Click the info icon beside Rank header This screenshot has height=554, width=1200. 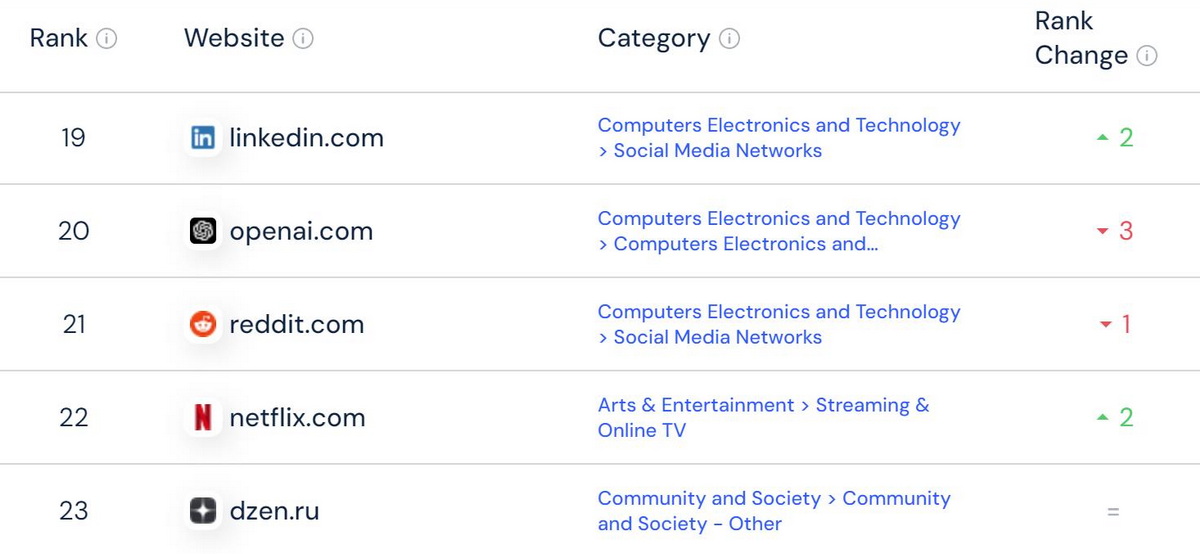click(107, 39)
